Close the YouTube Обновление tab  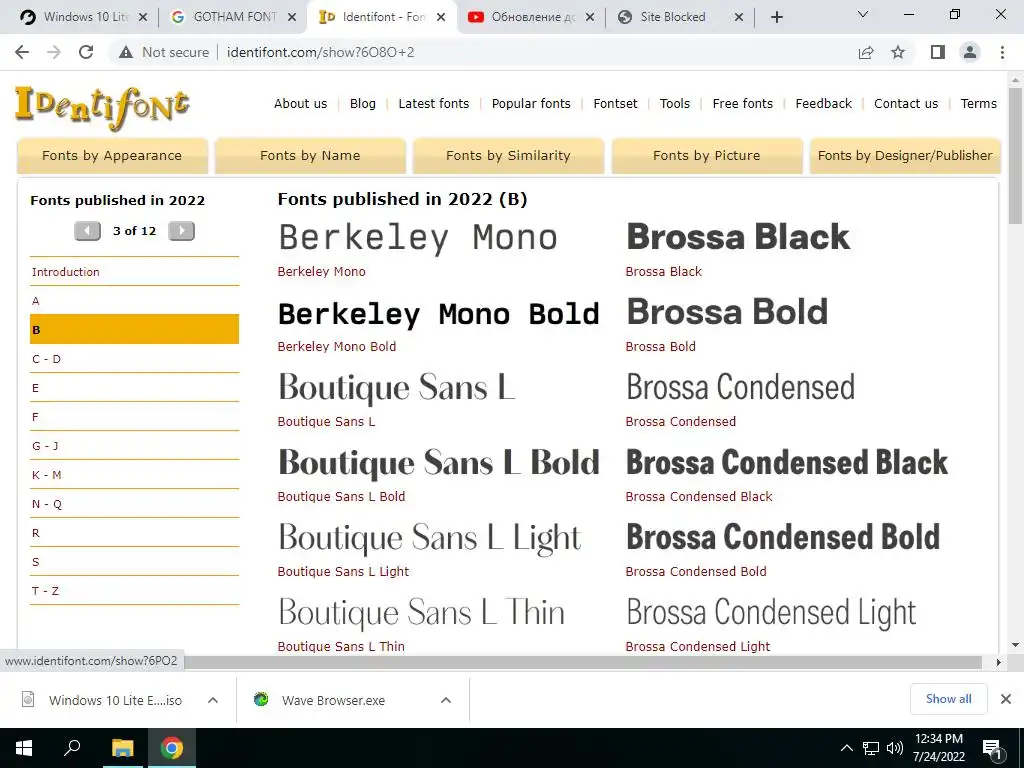590,17
